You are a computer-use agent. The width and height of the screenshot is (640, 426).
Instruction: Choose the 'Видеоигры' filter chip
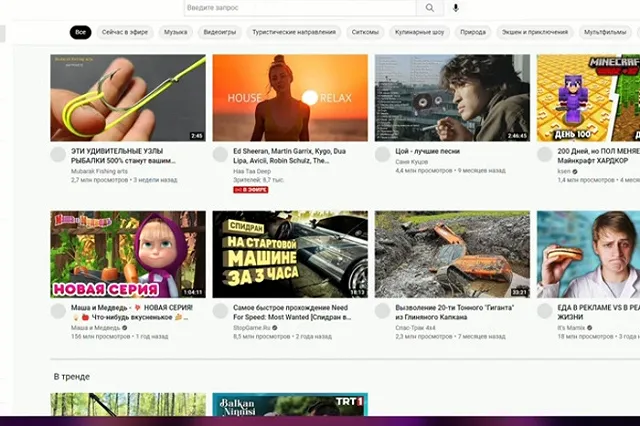pos(219,32)
